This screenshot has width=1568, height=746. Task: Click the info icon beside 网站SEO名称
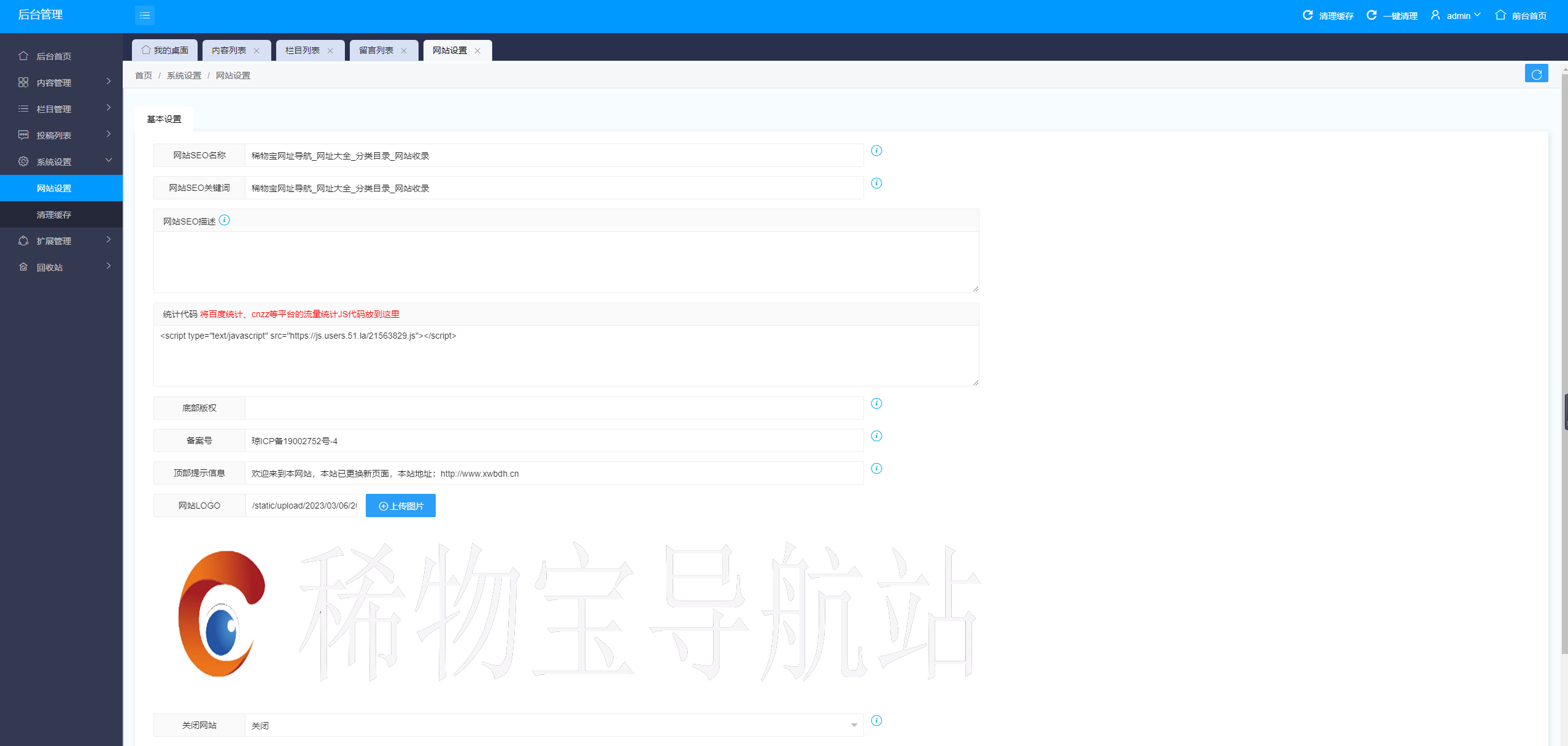click(876, 151)
